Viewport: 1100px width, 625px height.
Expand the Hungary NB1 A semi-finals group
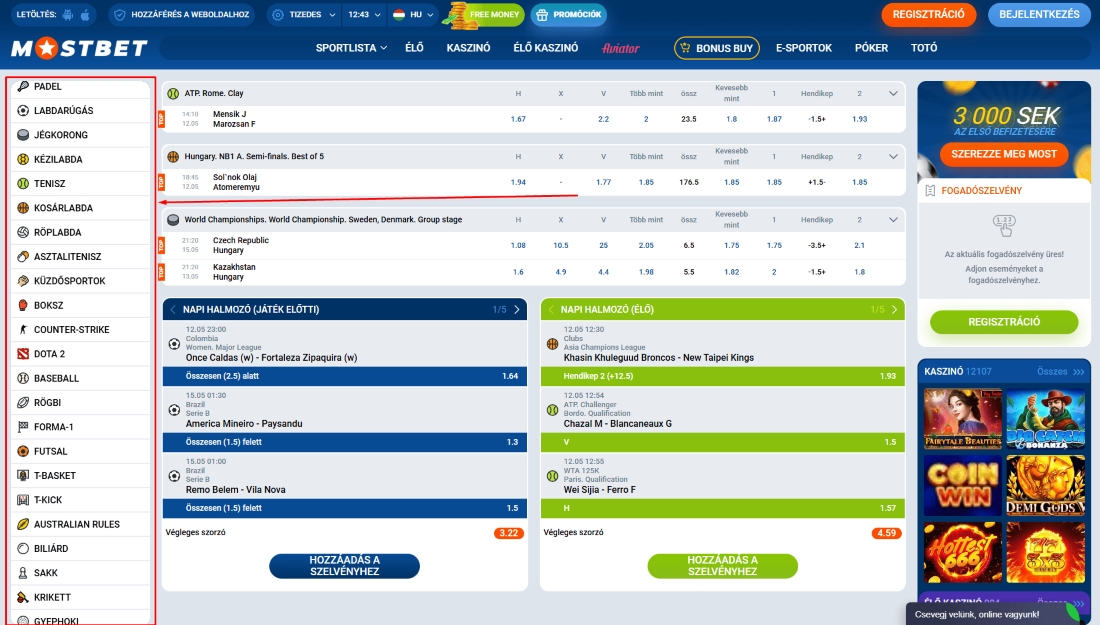(x=893, y=156)
